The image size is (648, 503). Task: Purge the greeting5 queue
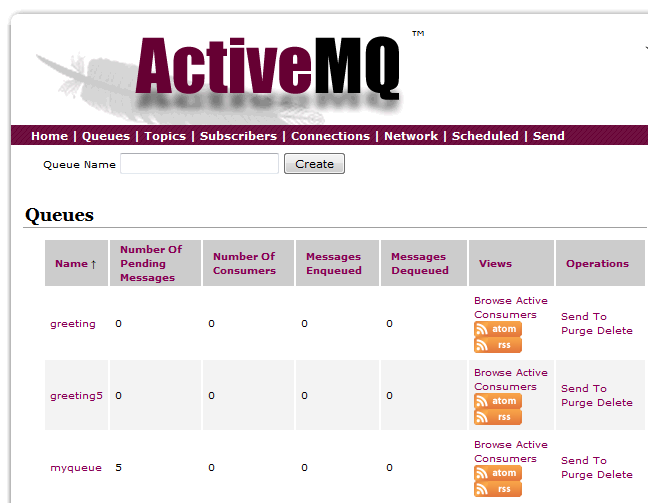[x=577, y=403]
